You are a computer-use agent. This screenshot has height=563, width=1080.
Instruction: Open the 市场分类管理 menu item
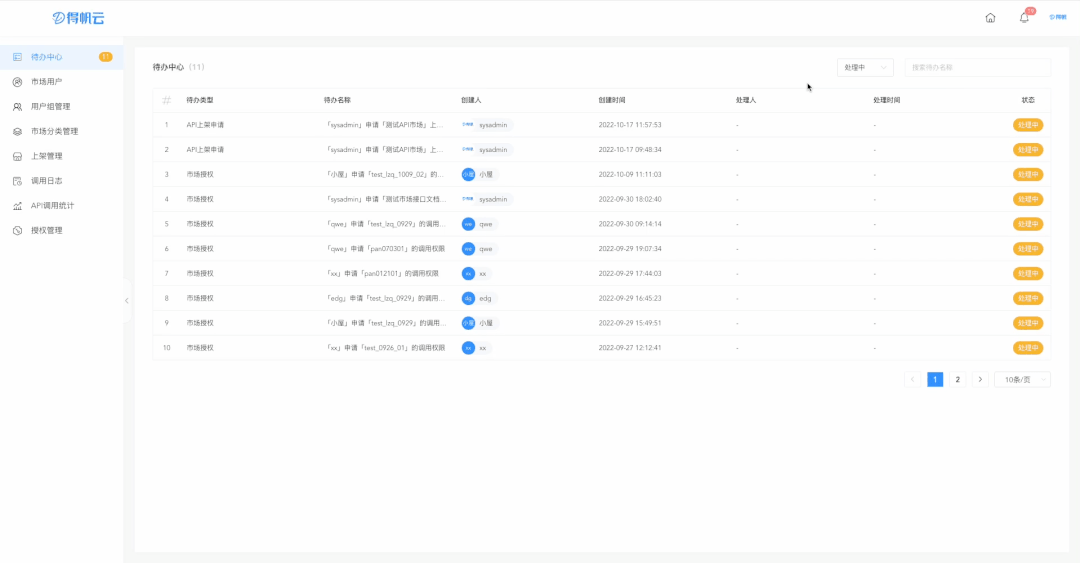pos(61,132)
